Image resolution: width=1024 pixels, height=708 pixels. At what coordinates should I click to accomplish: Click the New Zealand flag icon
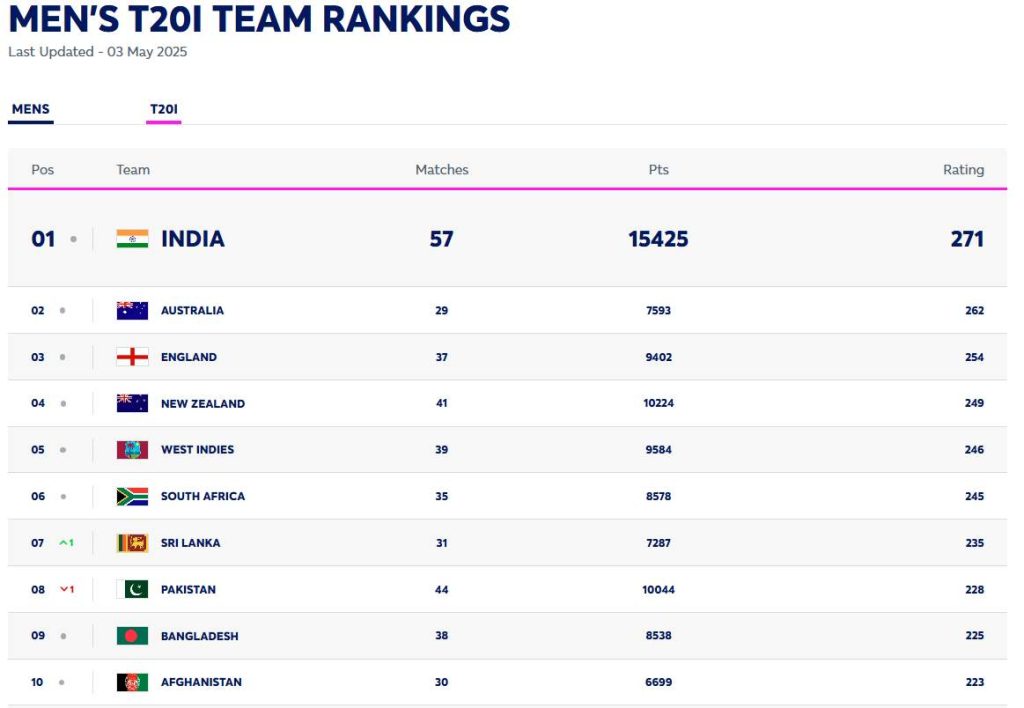[x=132, y=404]
